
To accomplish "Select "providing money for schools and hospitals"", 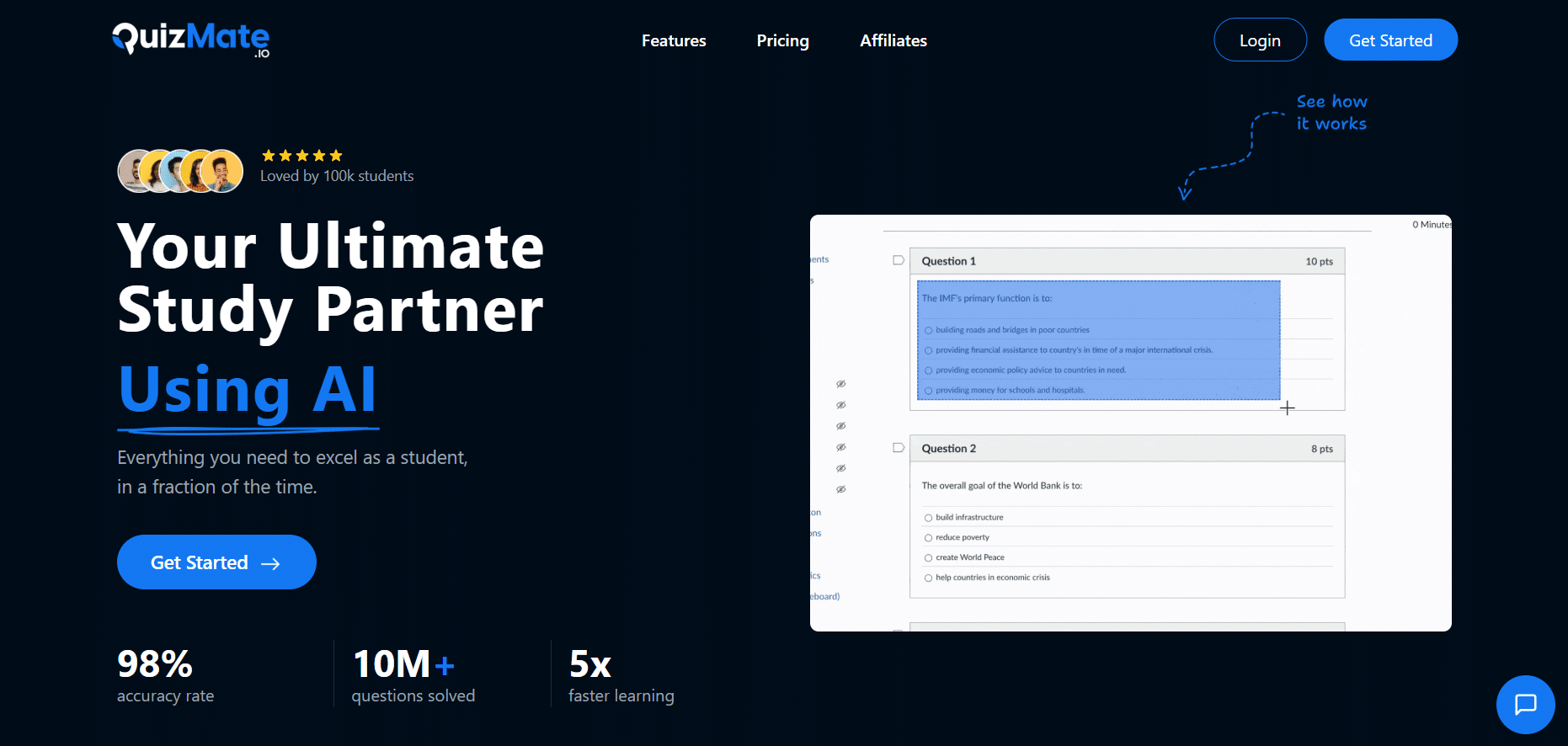I will click(928, 391).
